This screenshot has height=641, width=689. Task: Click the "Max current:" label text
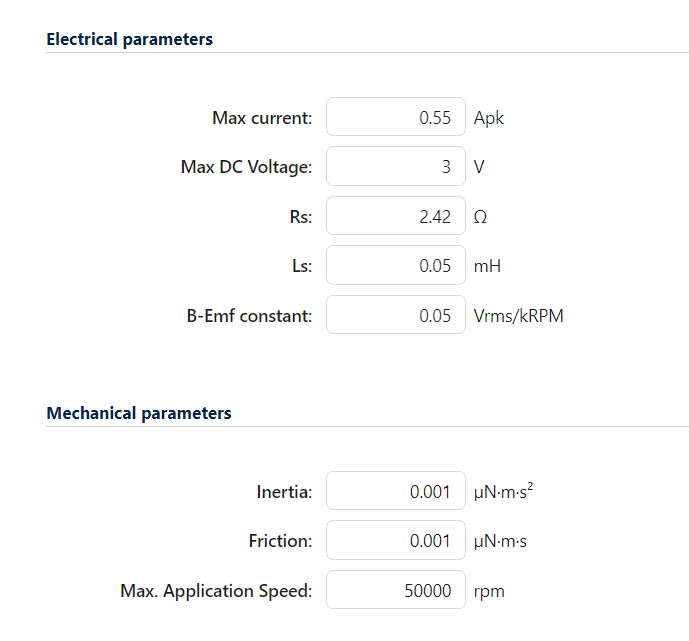pyautogui.click(x=262, y=118)
